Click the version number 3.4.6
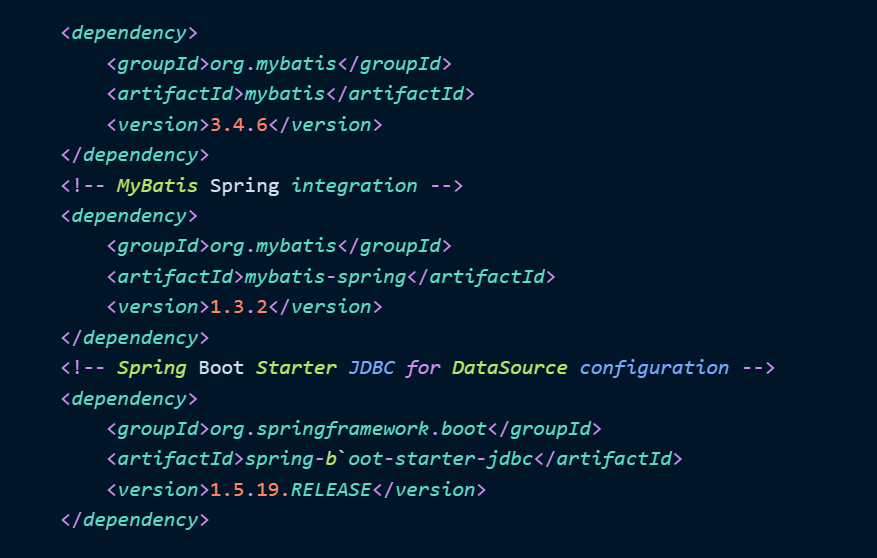 pyautogui.click(x=239, y=125)
